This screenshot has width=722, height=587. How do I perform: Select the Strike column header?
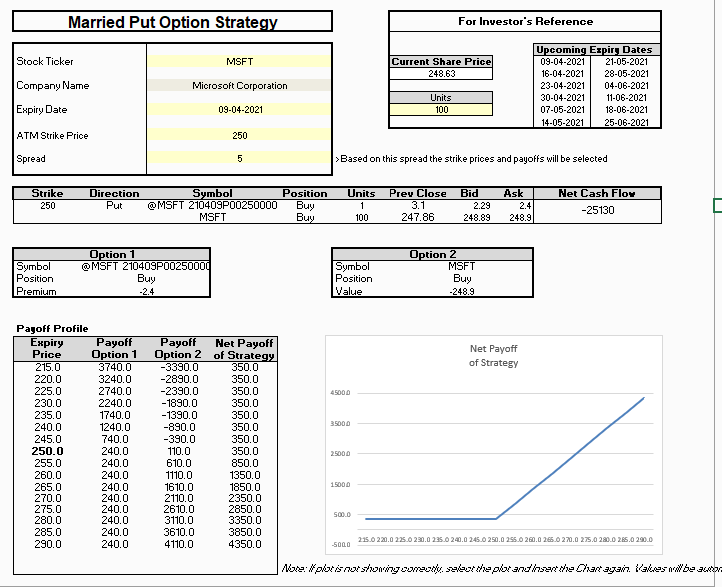tap(47, 193)
